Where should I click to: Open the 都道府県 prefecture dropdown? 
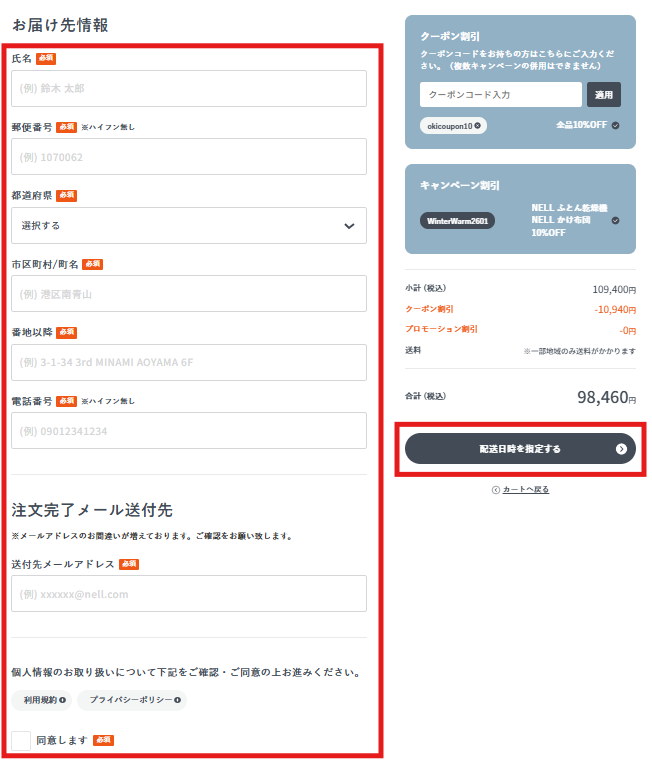[189, 225]
